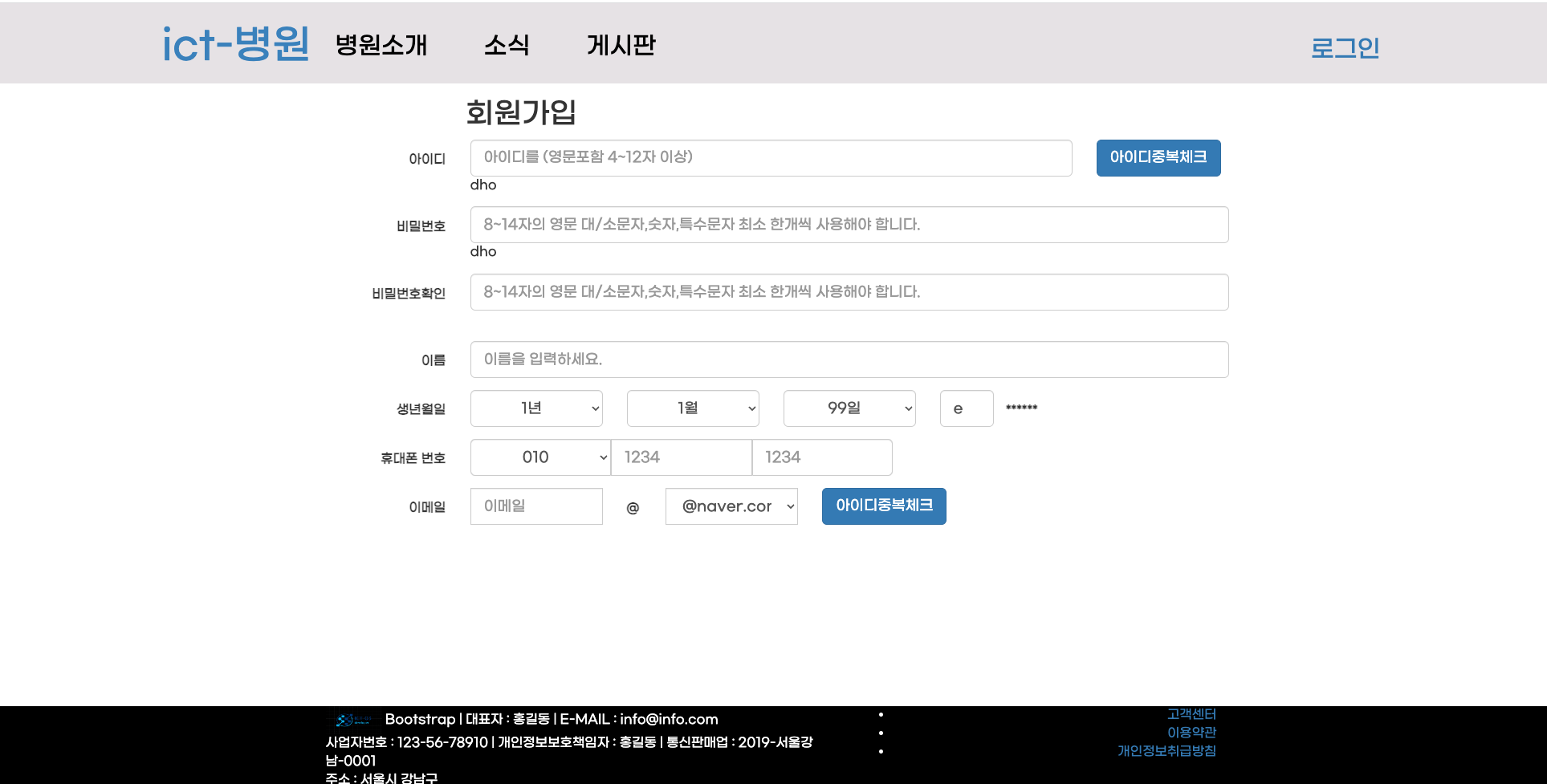Click the 이름 name input field
Image resolution: width=1547 pixels, height=784 pixels.
tap(849, 359)
